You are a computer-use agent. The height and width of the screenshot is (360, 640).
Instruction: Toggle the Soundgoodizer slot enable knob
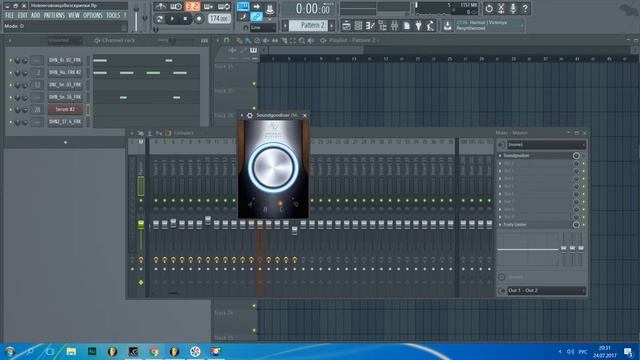(x=576, y=156)
